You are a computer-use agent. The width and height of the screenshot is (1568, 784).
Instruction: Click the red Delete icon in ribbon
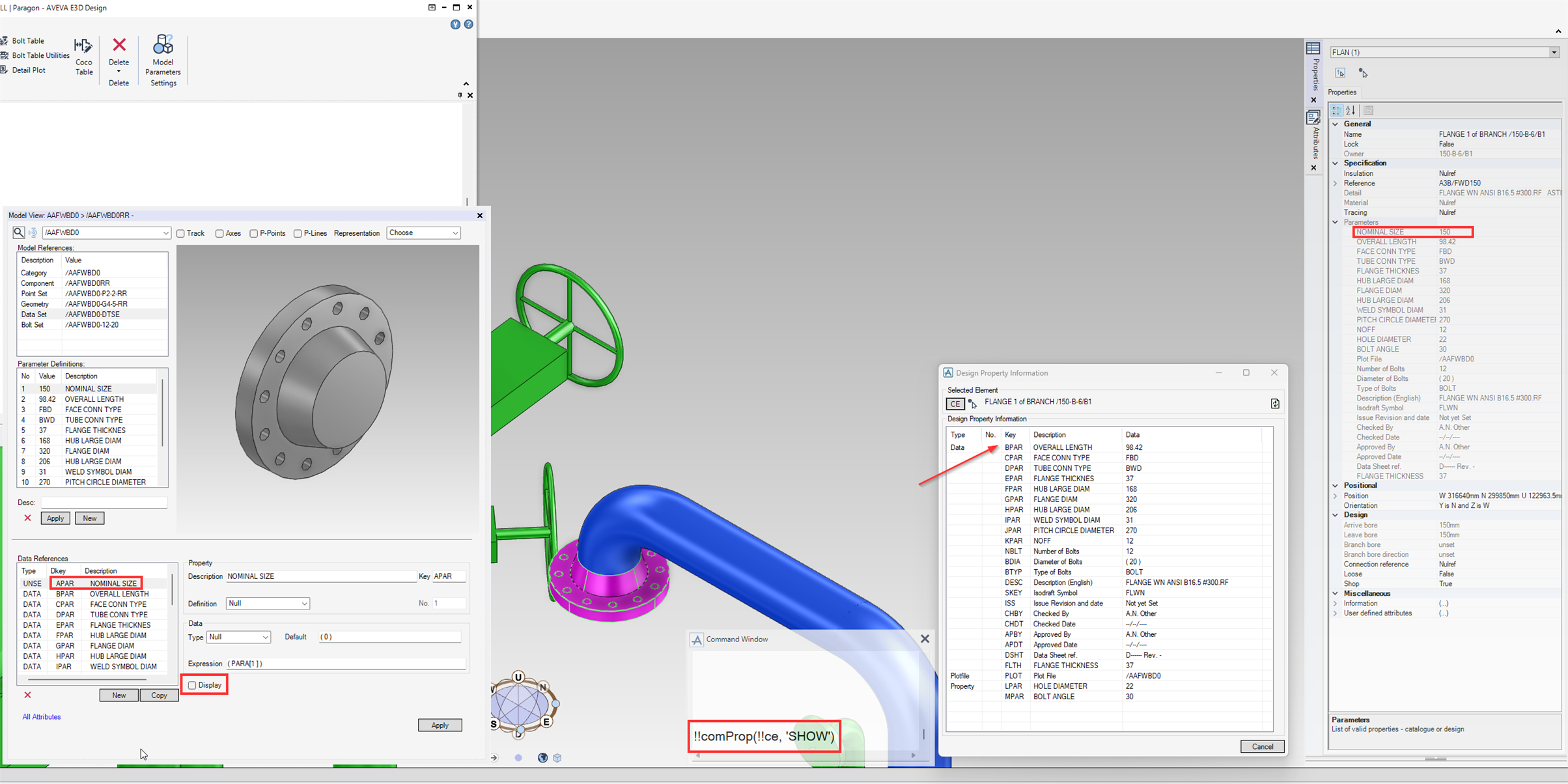point(119,45)
